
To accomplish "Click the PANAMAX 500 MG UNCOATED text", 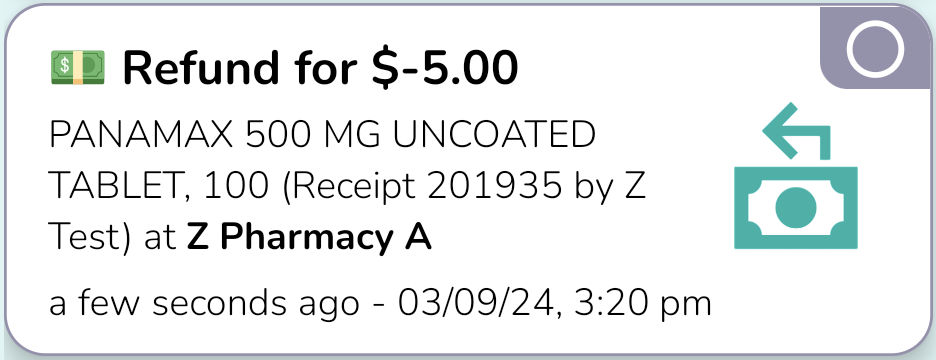I will pos(322,135).
